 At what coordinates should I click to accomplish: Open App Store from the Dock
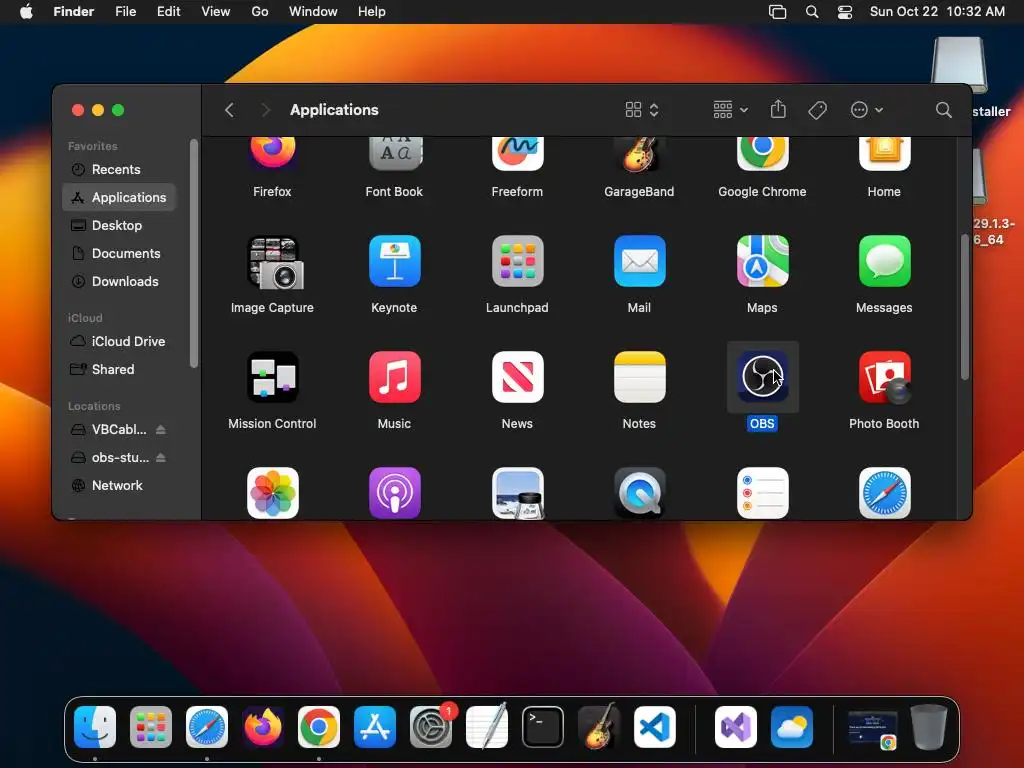(x=375, y=727)
